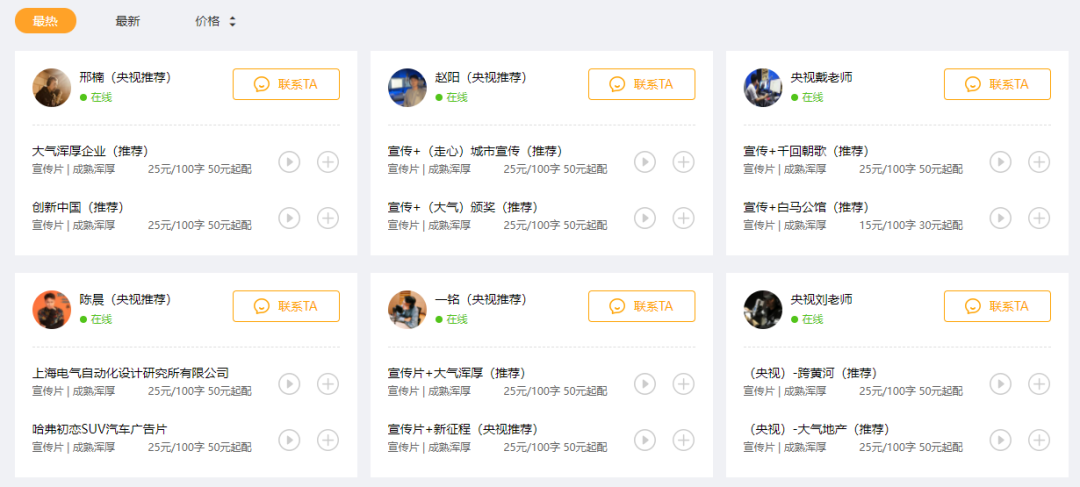This screenshot has width=1080, height=487.
Task: Play 宣传片+新征程 voice sample
Action: (645, 439)
